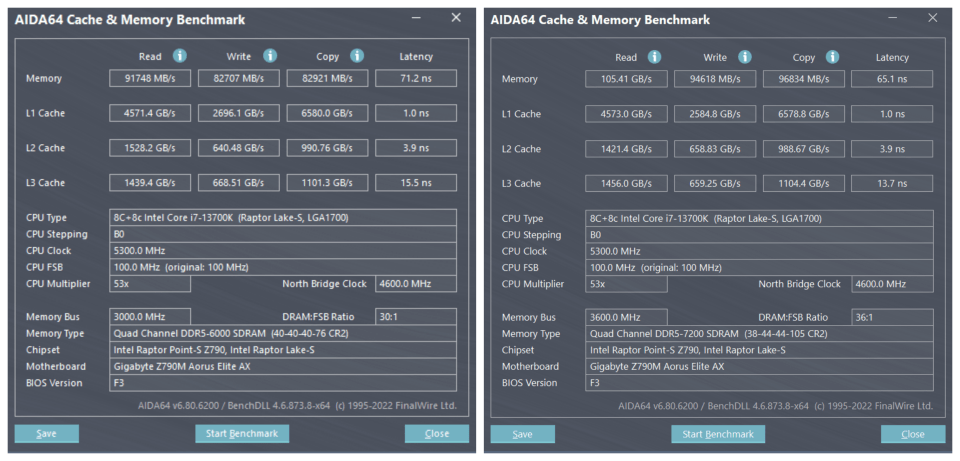Open Read info icon in right window
This screenshot has width=960, height=461.
click(x=654, y=57)
